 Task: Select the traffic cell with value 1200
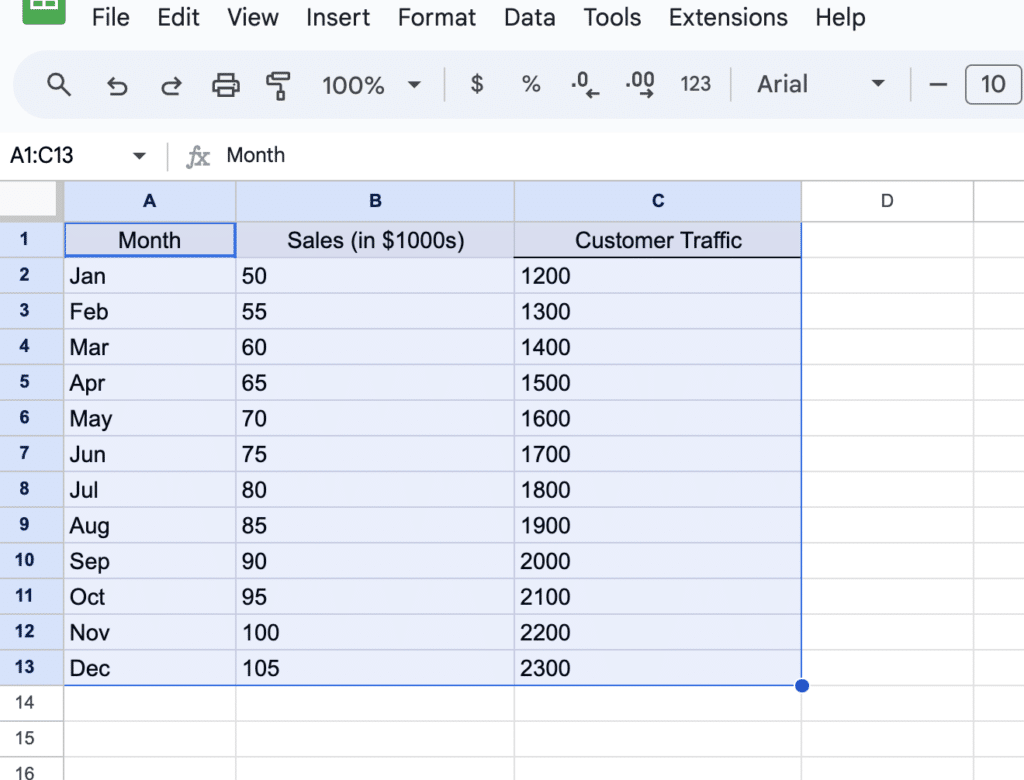tap(658, 276)
